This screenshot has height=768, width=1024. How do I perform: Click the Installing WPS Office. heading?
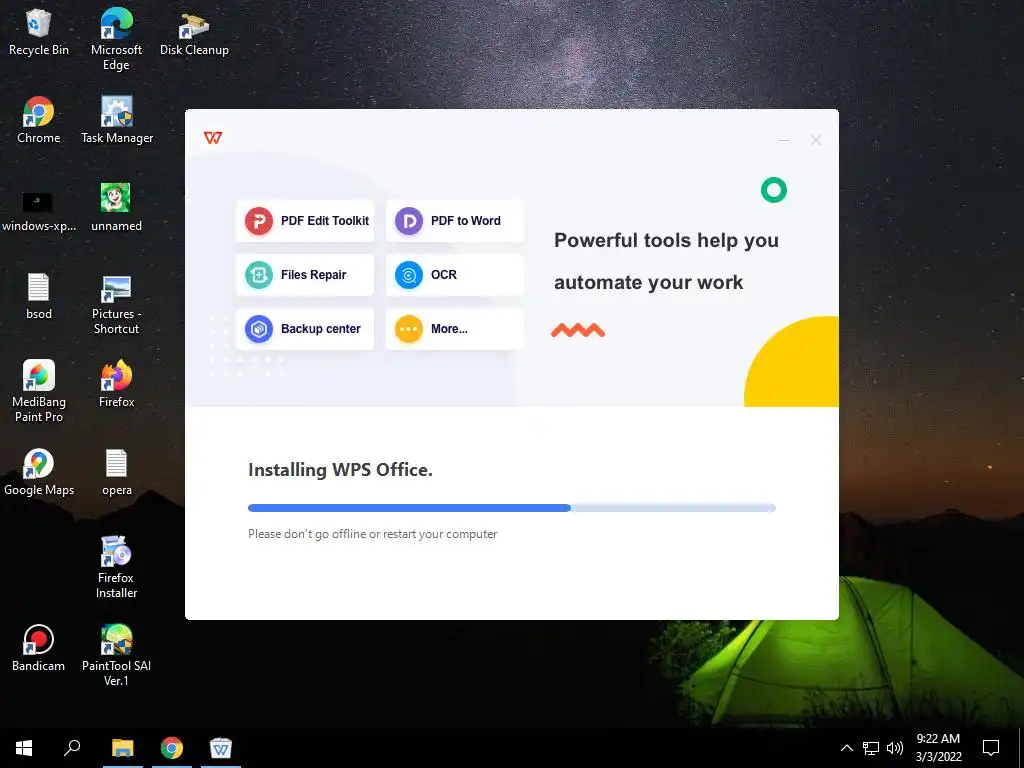coord(340,470)
